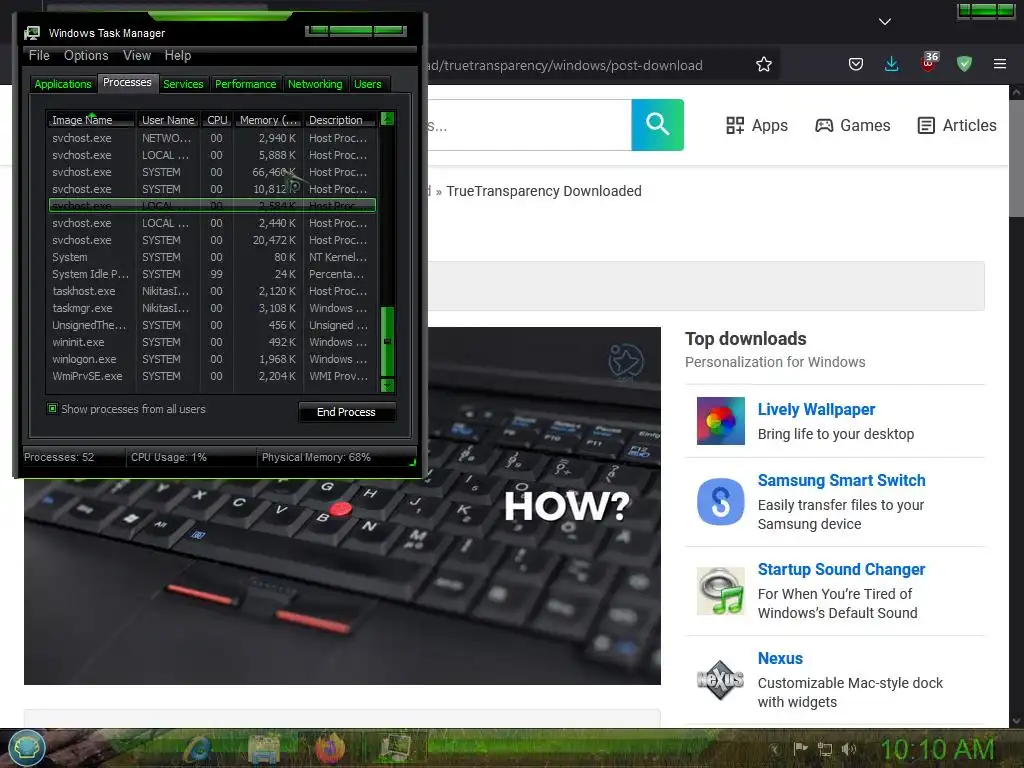1024x768 pixels.
Task: Click the uBlock extension icon showing 36
Action: 929,63
